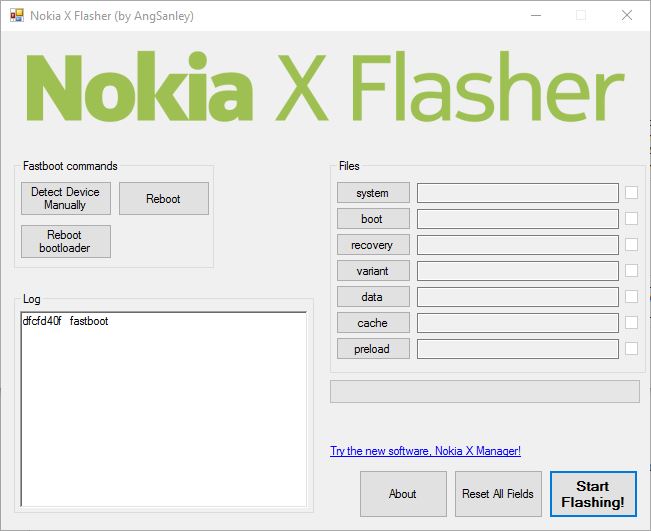
Task: Browse for the boot image file
Action: 373,219
